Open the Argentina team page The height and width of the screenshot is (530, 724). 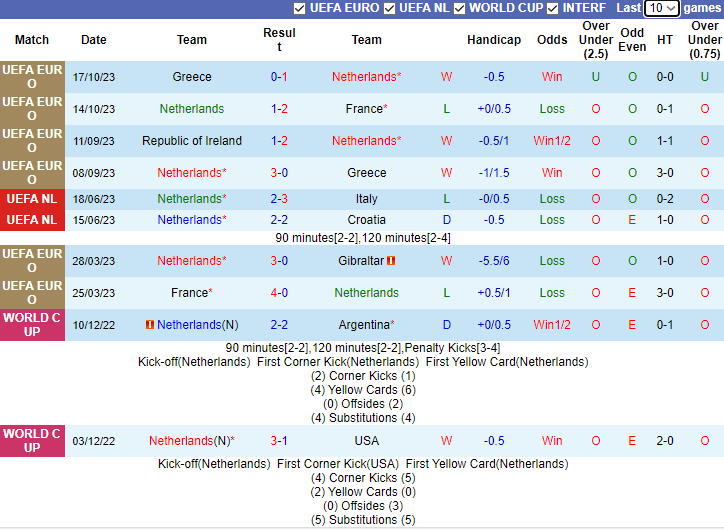coord(364,325)
